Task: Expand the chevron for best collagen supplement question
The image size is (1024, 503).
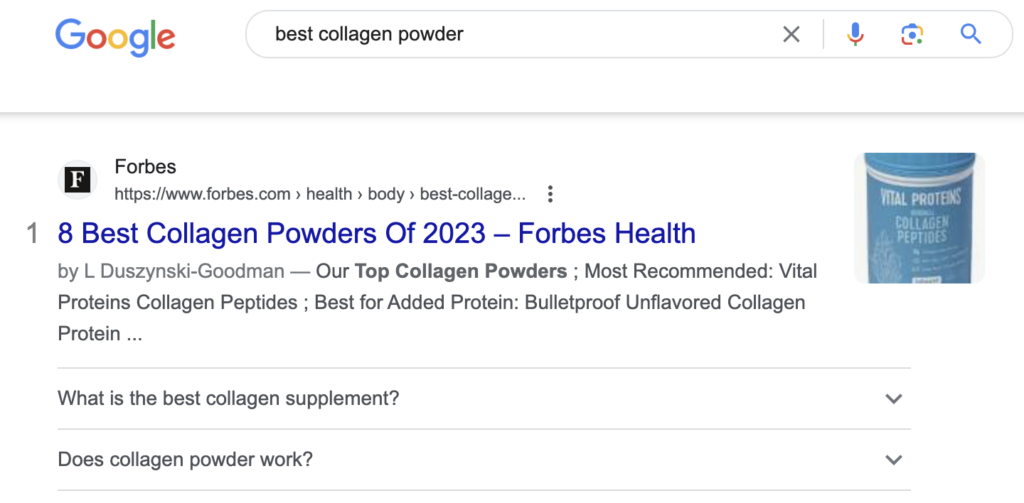Action: tap(893, 399)
